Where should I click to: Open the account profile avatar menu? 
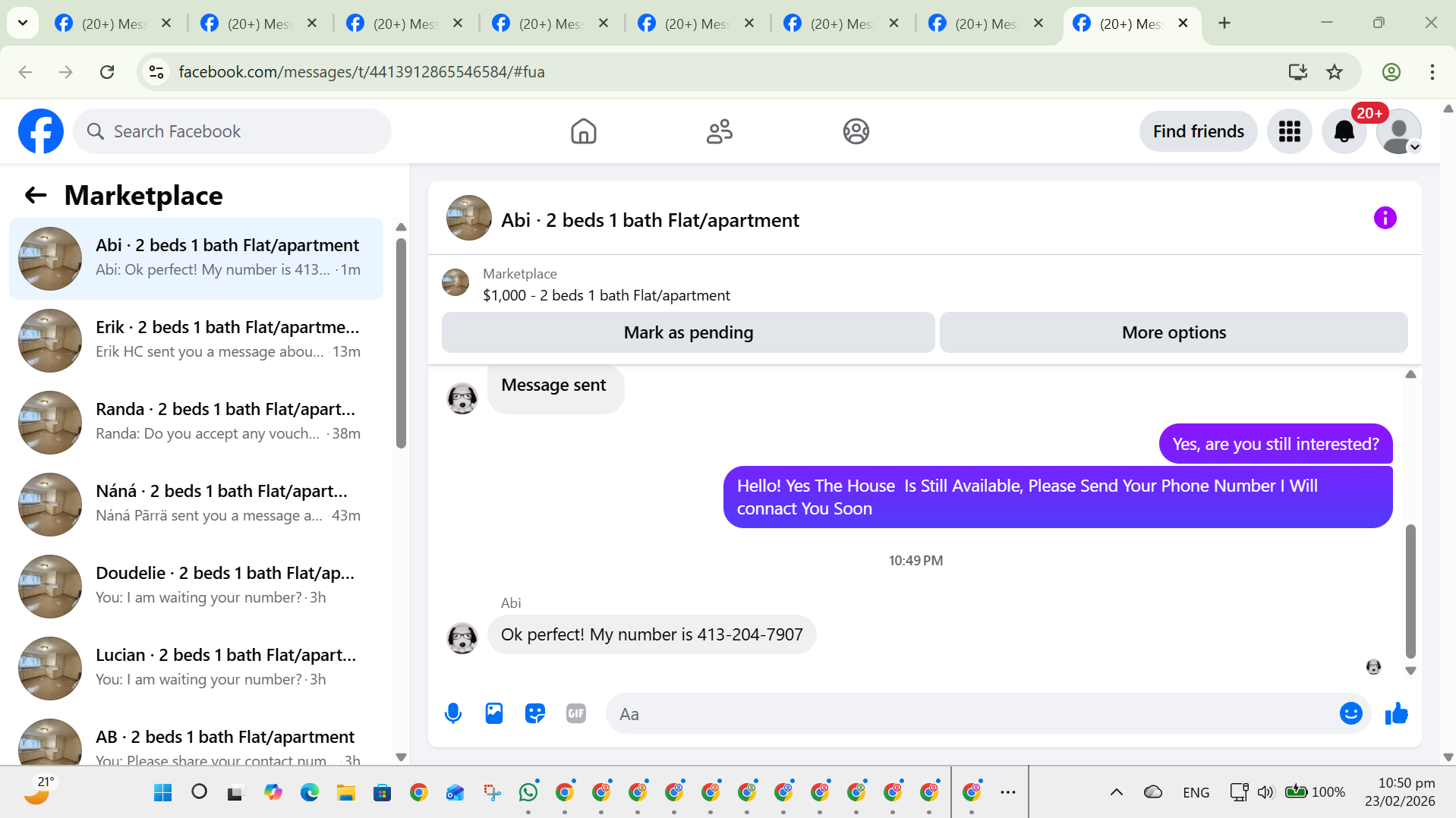(1398, 131)
